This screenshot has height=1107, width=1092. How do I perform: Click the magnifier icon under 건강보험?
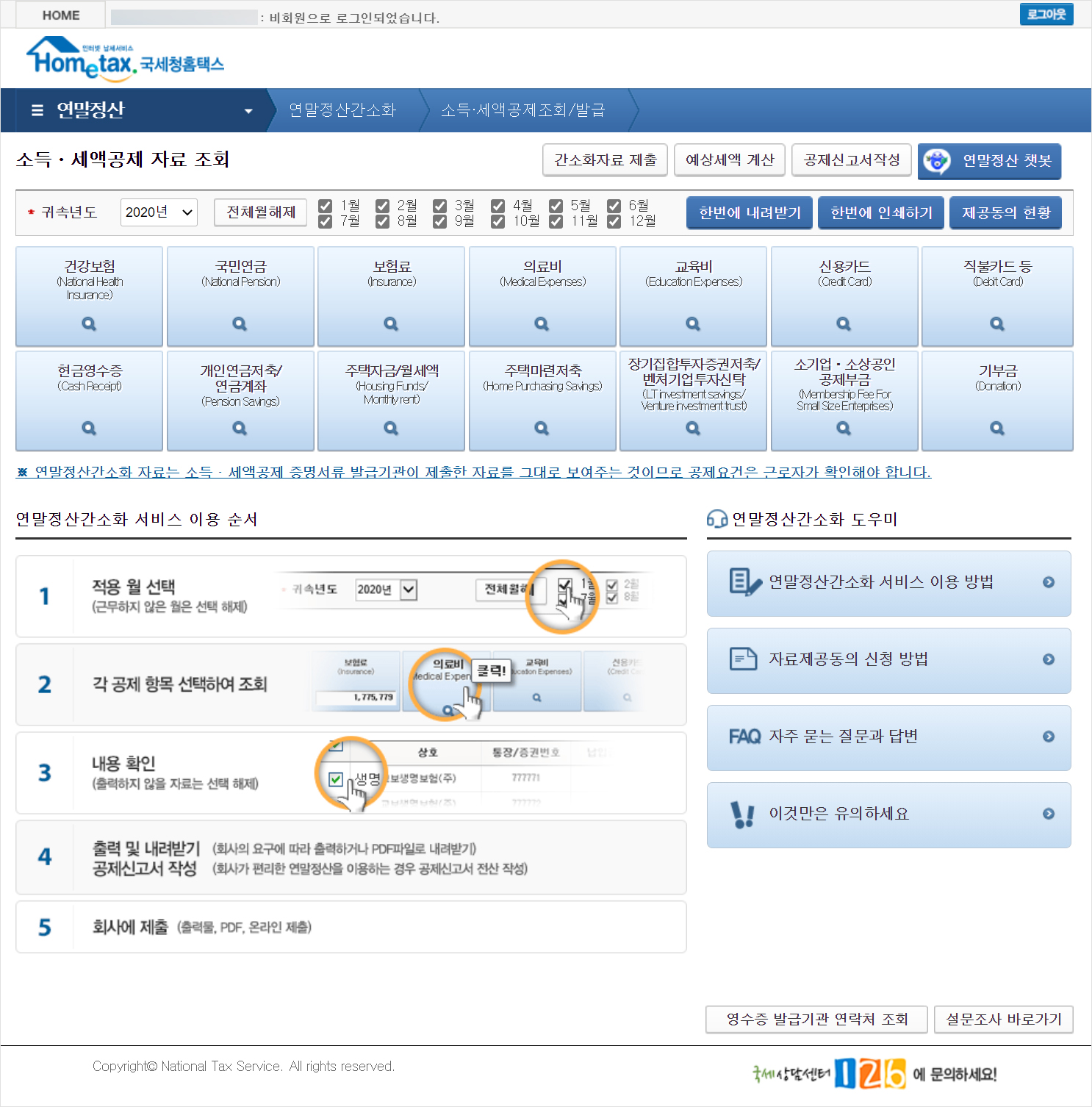(x=89, y=323)
